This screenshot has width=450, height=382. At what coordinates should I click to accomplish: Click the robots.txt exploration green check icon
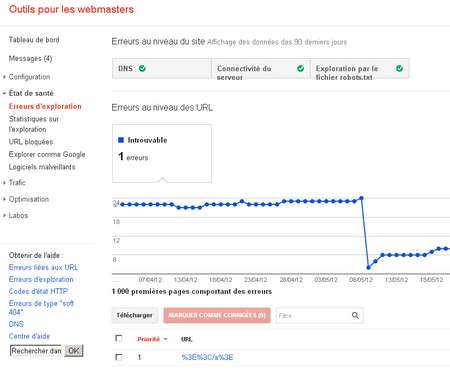tap(399, 68)
